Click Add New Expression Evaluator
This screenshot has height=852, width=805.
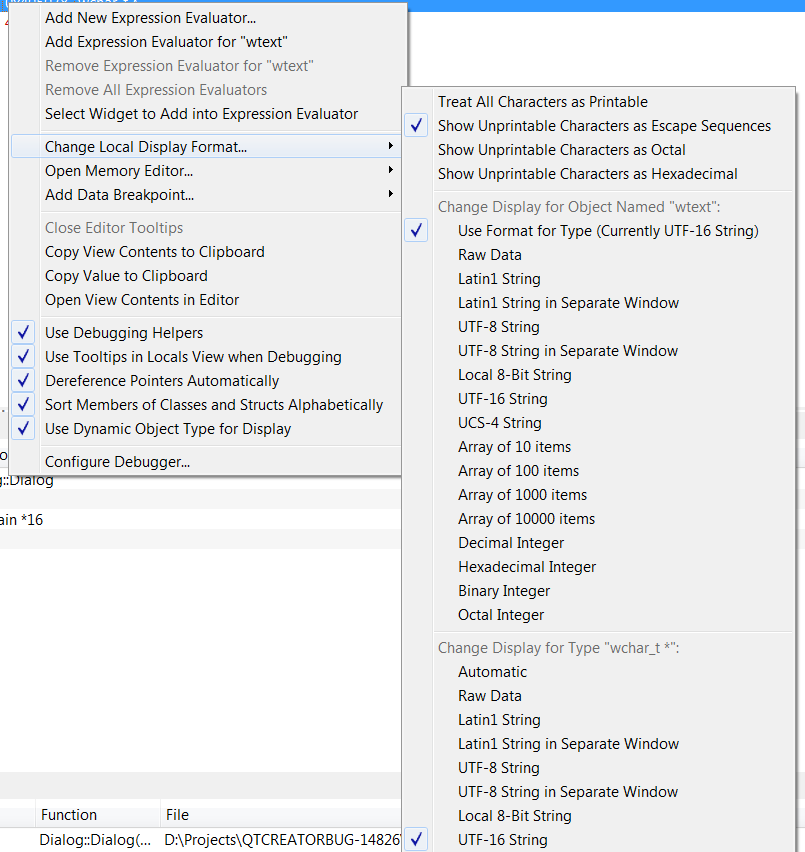150,18
